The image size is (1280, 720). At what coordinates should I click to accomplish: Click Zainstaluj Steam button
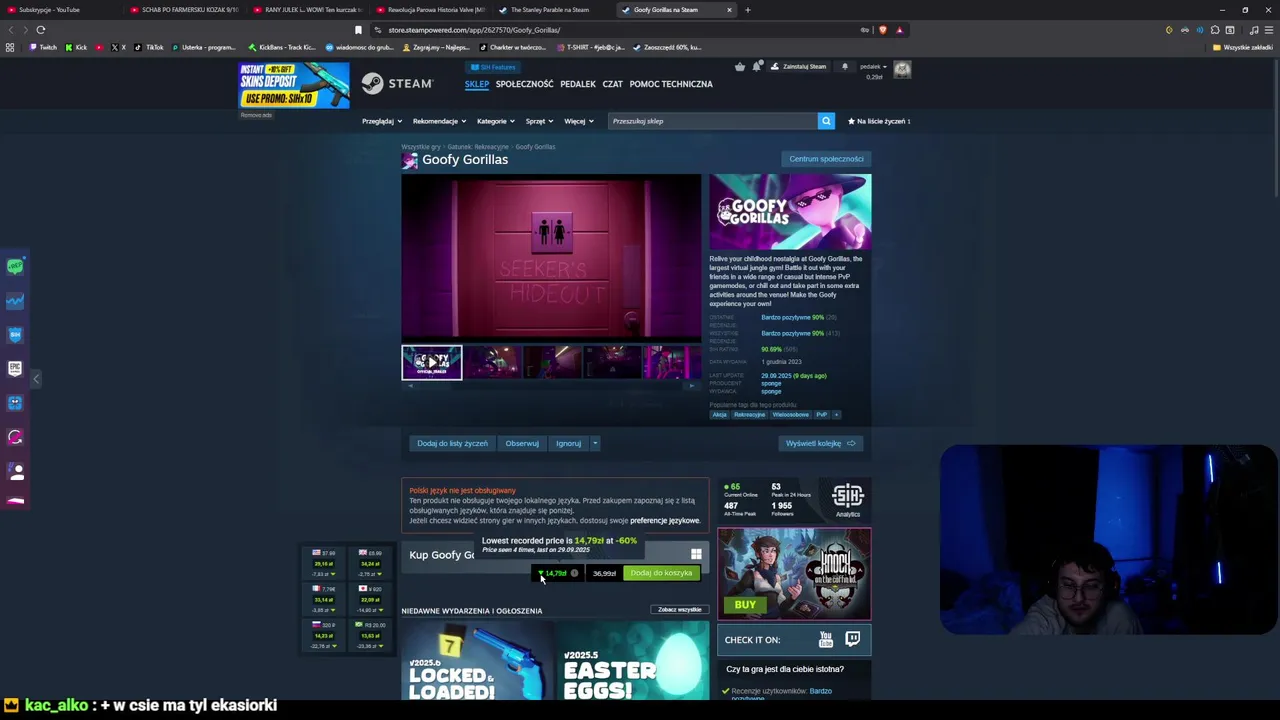798,67
